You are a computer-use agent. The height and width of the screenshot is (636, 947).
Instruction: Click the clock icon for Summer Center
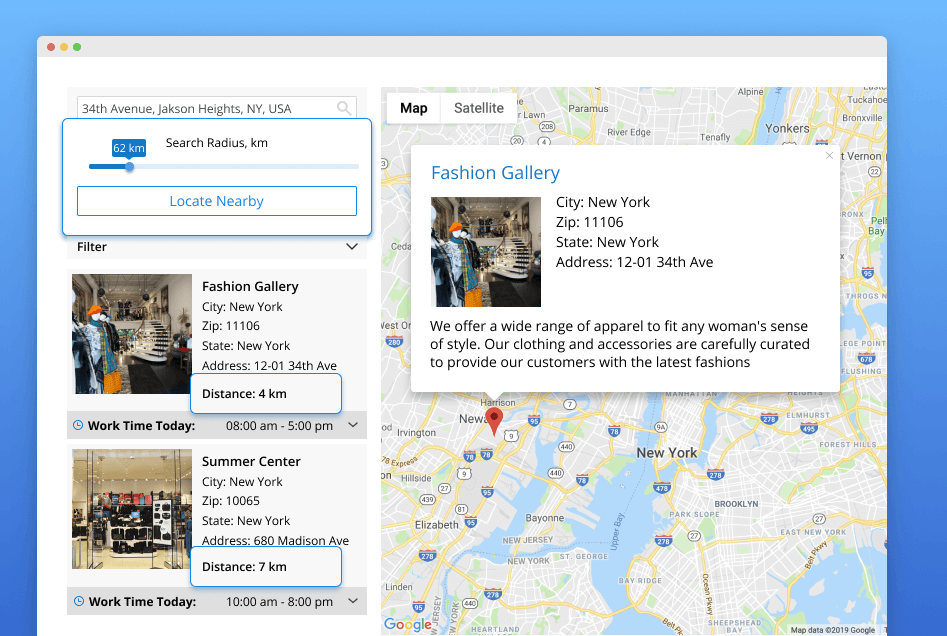[78, 601]
